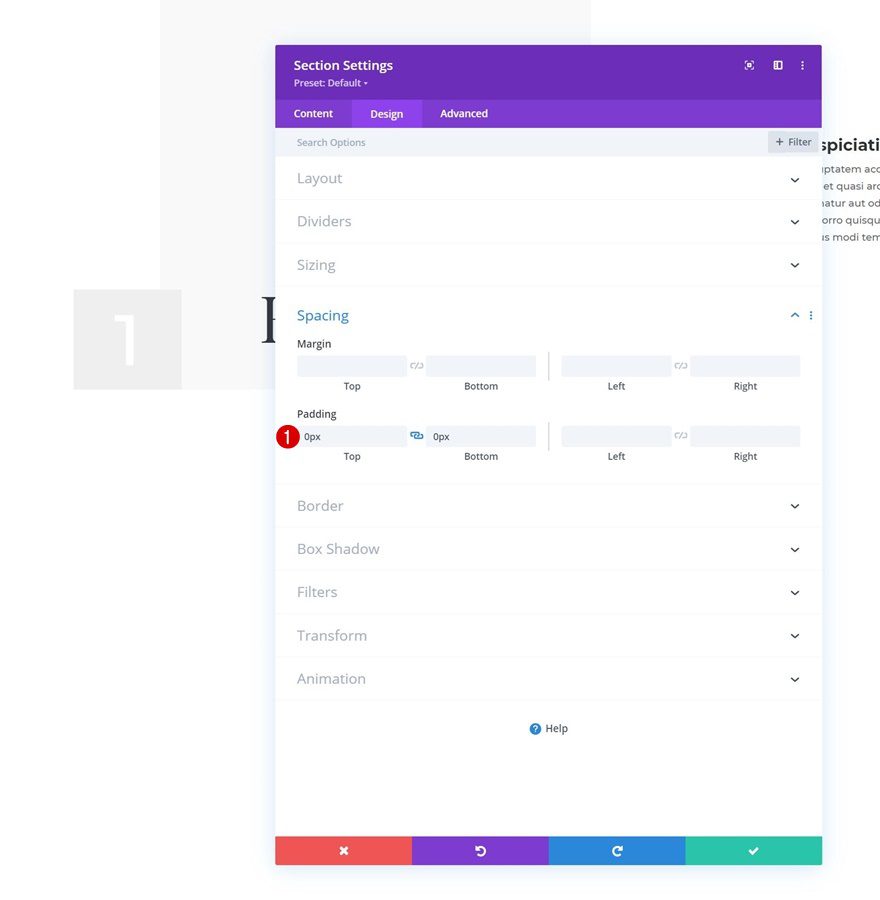Unlink top and bottom padding values
The image size is (880, 900).
[x=418, y=435]
